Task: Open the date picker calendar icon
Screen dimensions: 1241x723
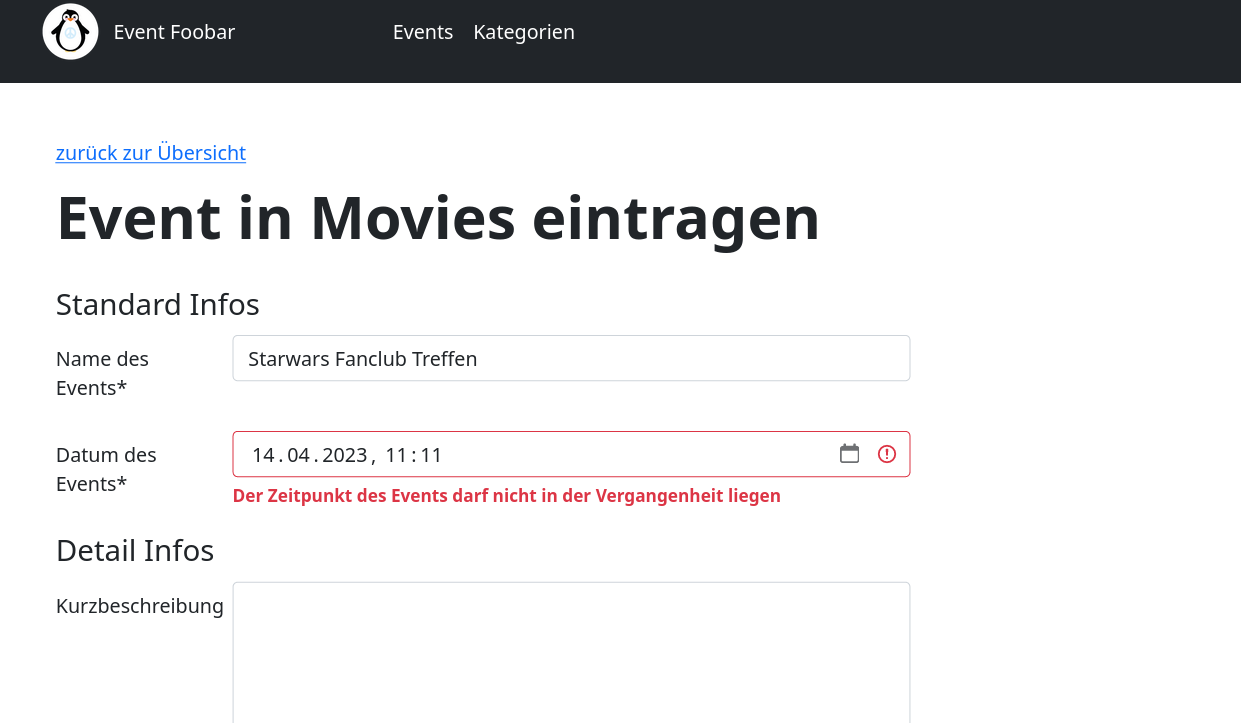Action: (x=849, y=453)
